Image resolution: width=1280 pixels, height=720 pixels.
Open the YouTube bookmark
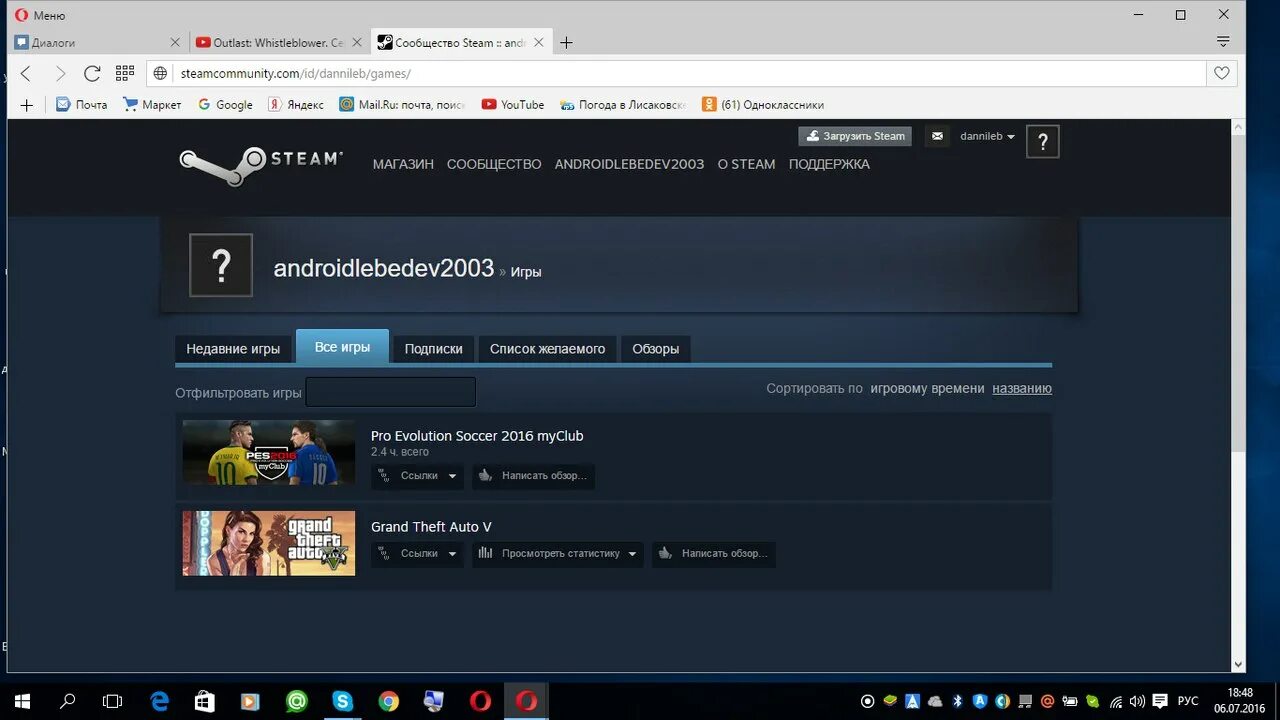point(513,104)
